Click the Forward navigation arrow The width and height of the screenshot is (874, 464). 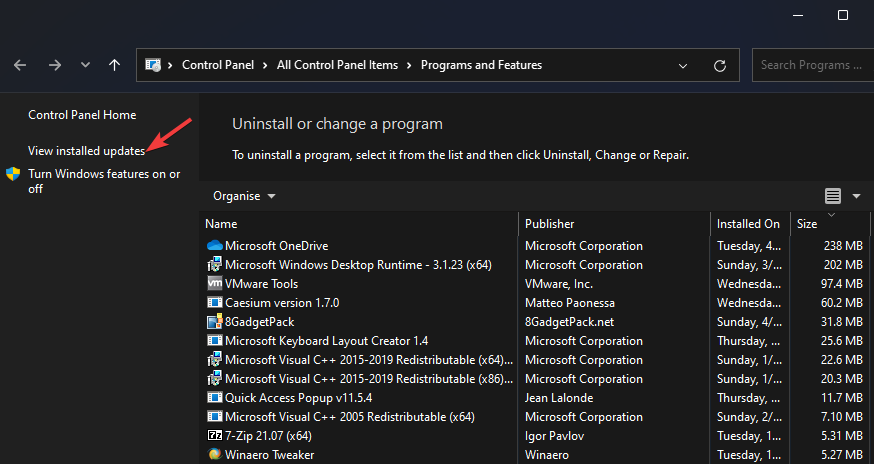pyautogui.click(x=55, y=65)
